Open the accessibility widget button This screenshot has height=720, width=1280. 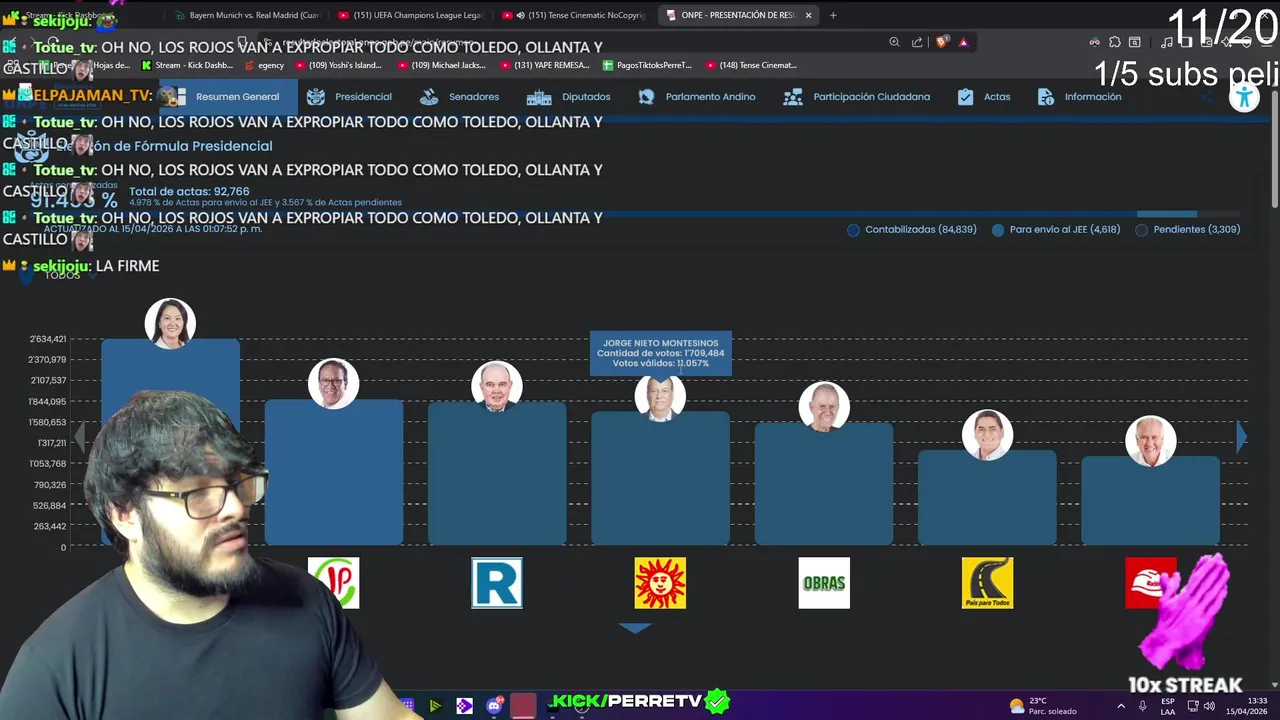(x=1244, y=97)
